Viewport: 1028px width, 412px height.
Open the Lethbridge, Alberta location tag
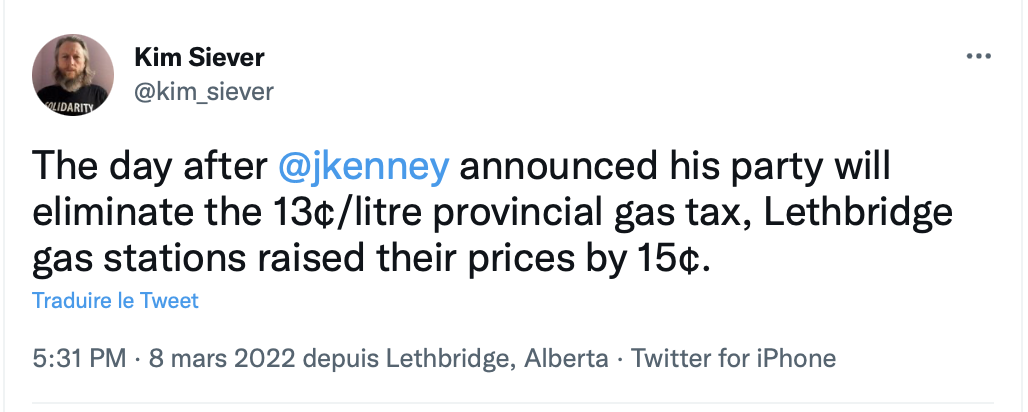[496, 359]
